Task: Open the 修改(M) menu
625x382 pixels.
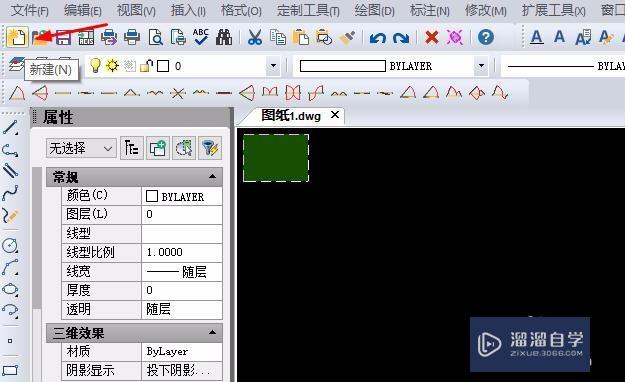Action: [x=485, y=10]
